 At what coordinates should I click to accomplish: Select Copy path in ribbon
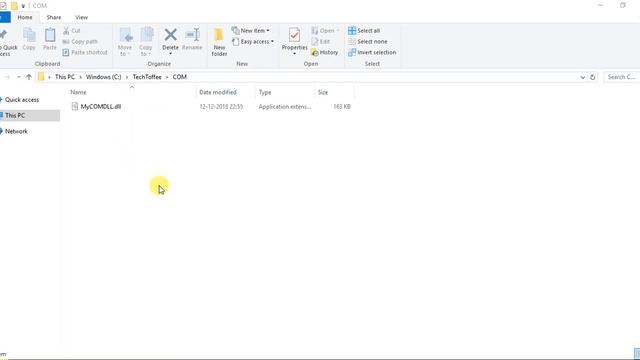tap(80, 42)
